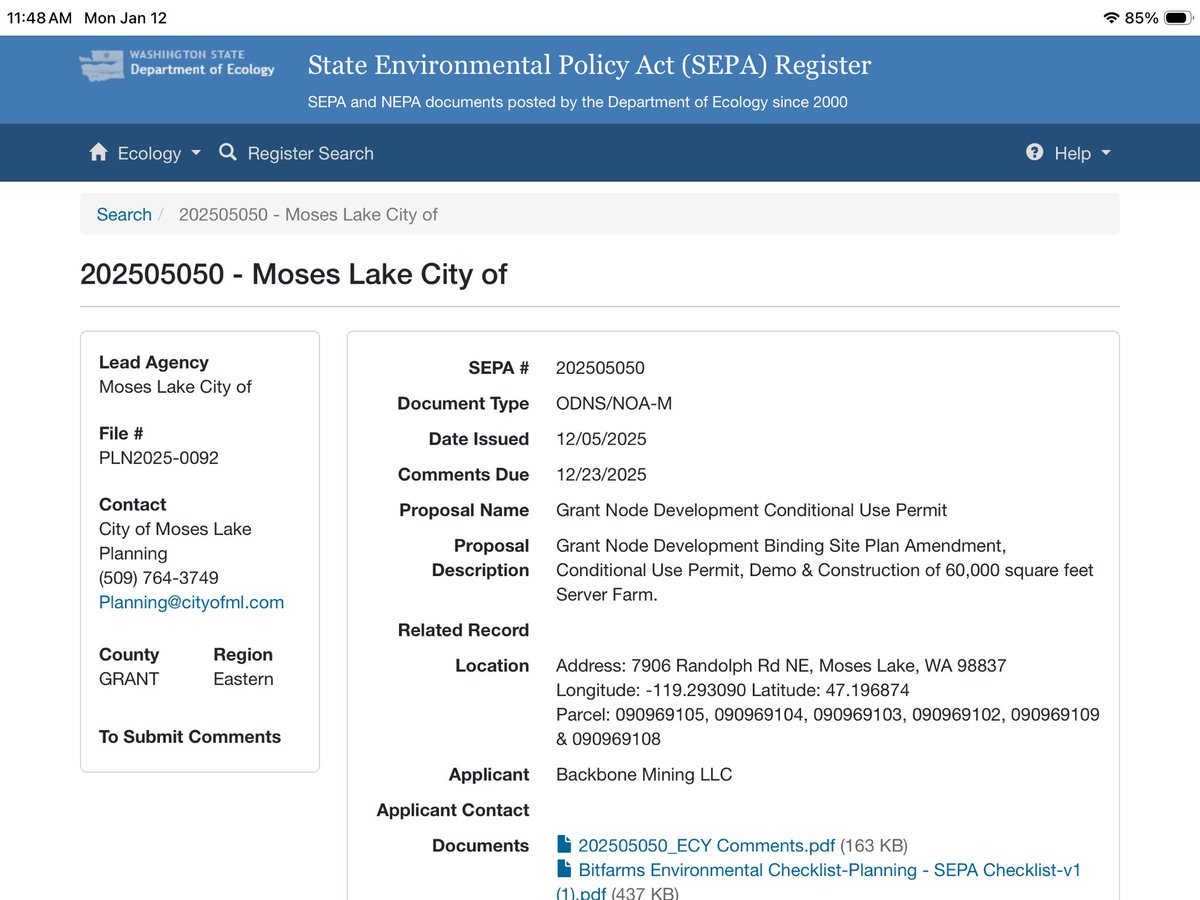Click the question mark Help icon

[1035, 152]
